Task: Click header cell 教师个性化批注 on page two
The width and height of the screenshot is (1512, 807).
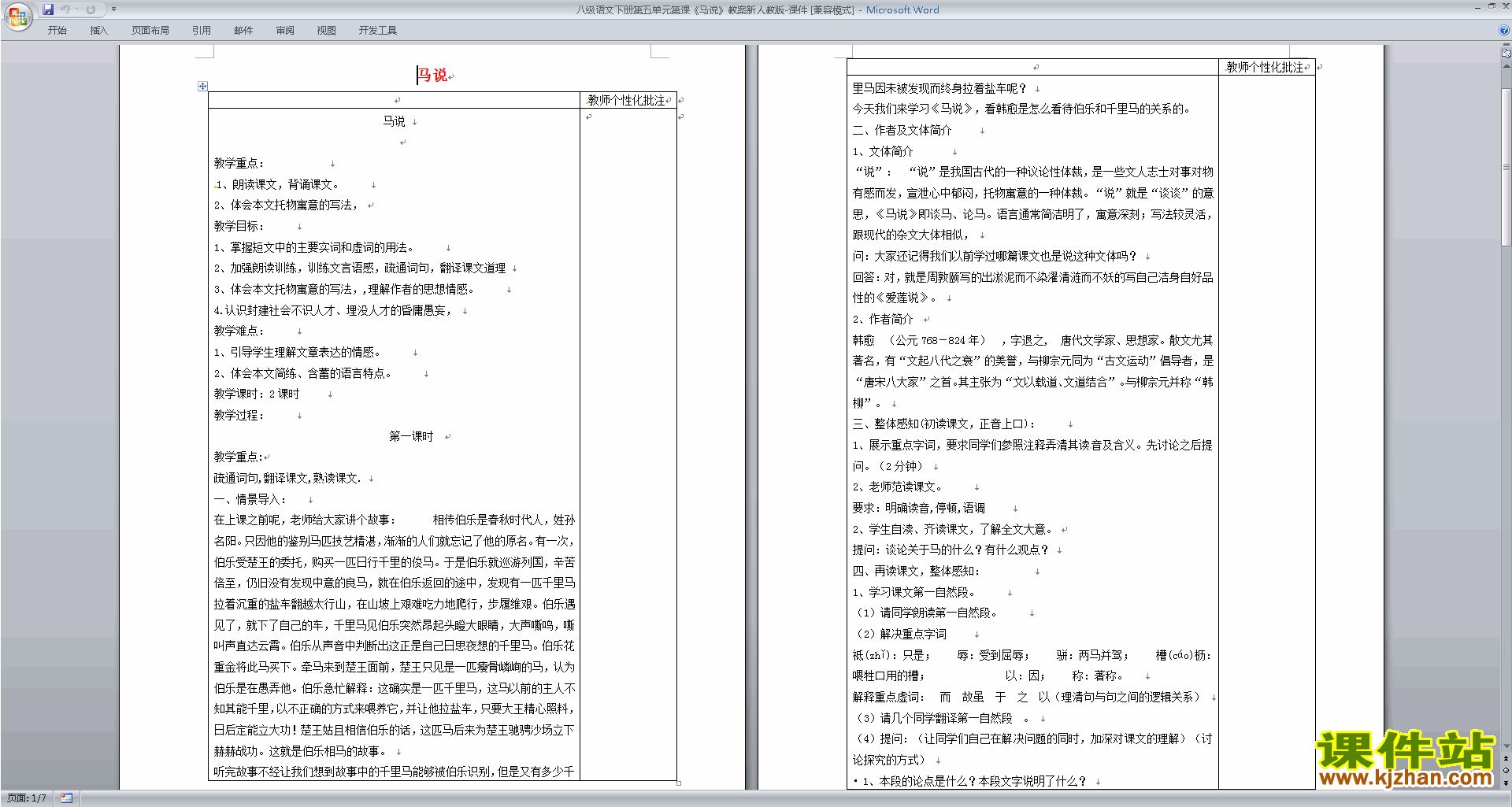Action: (1265, 68)
